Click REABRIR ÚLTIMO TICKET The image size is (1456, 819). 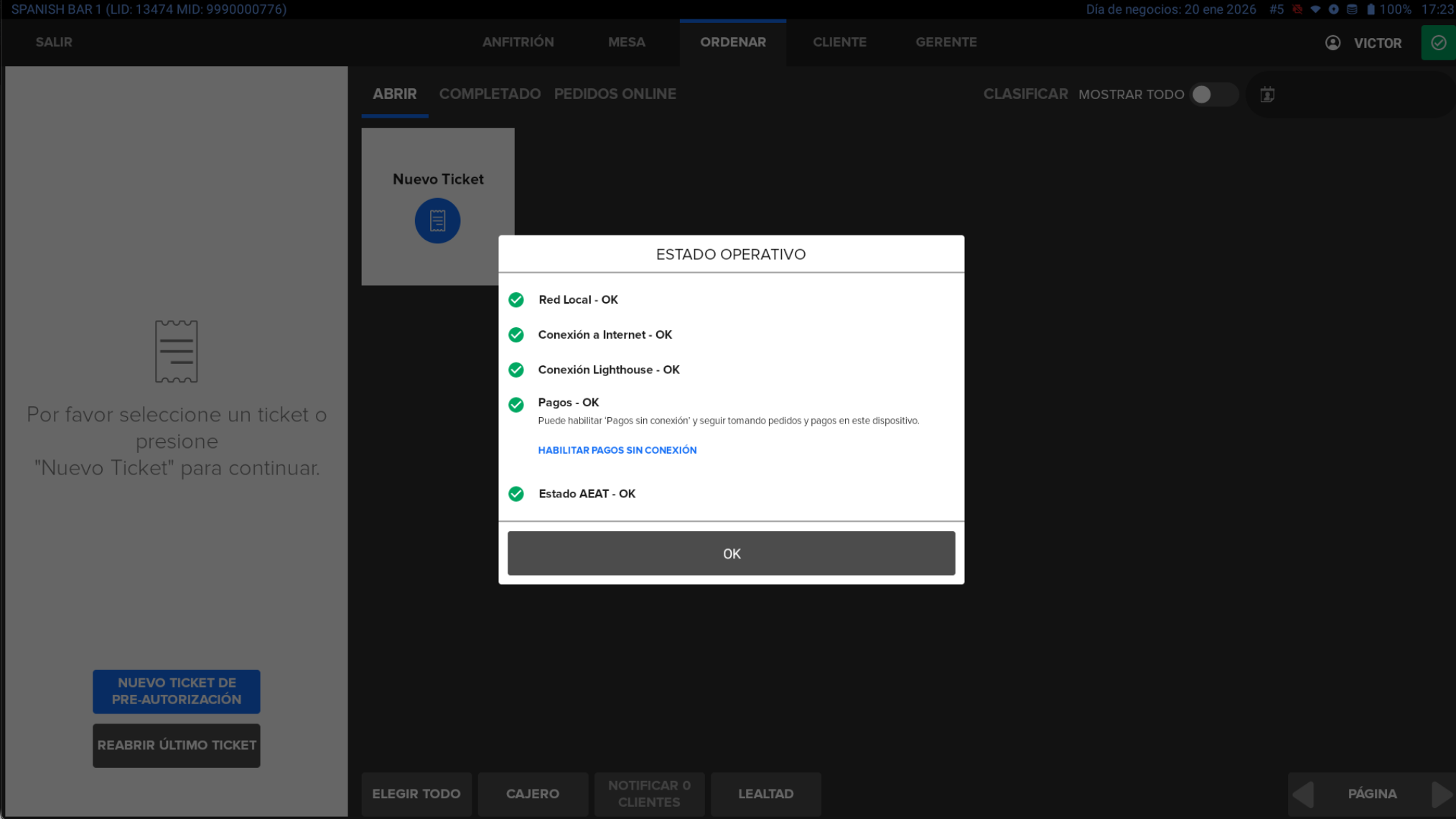tap(176, 745)
